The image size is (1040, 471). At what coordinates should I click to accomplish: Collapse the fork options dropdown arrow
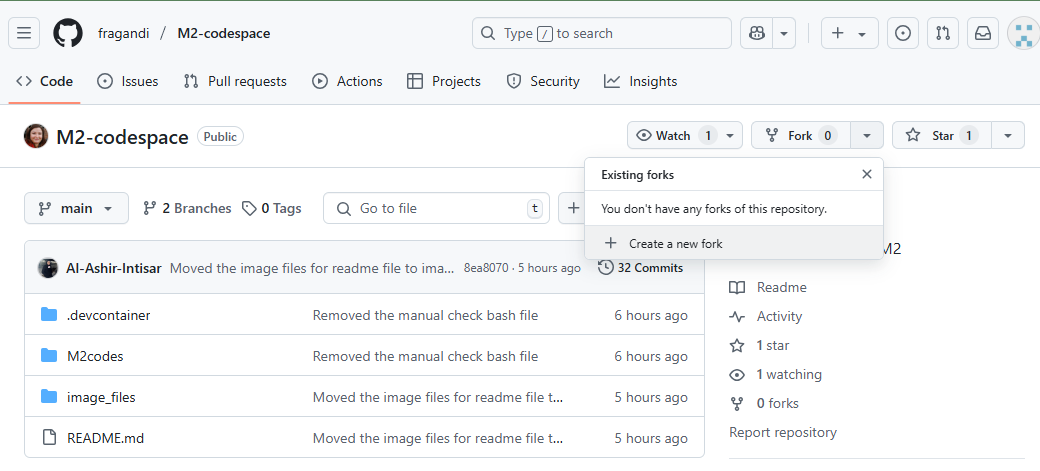866,135
